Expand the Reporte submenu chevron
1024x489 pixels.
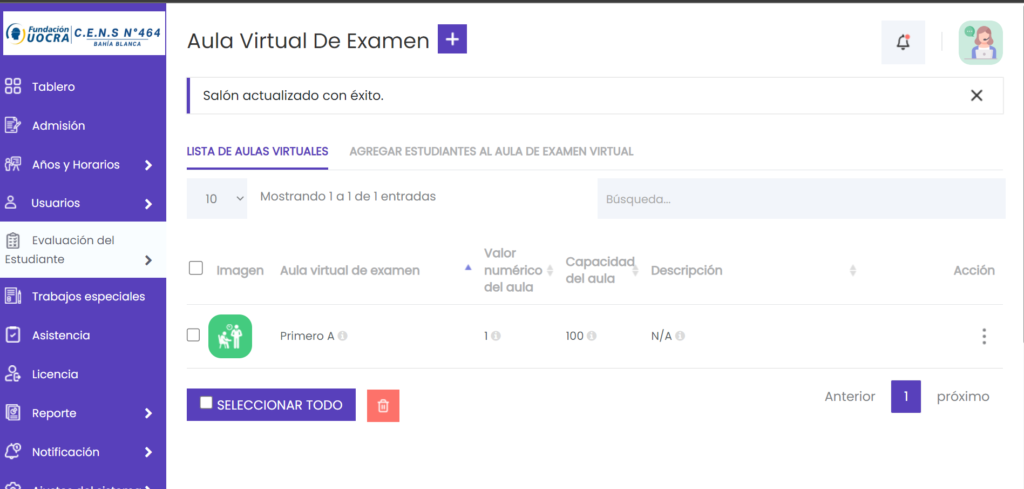pos(148,413)
